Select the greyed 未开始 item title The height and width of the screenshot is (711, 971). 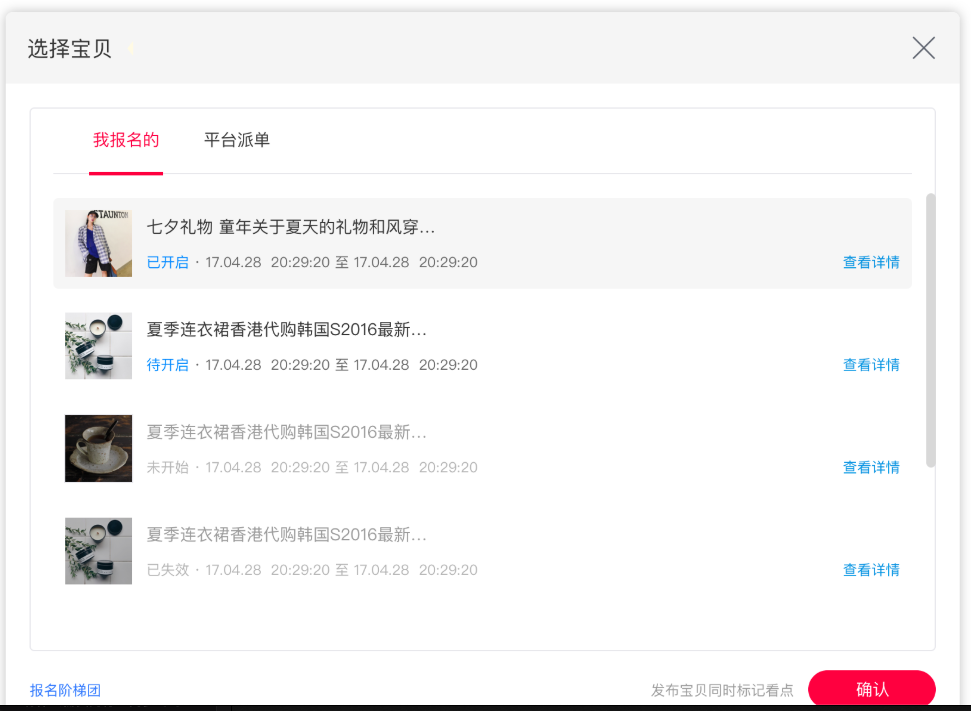pyautogui.click(x=287, y=432)
